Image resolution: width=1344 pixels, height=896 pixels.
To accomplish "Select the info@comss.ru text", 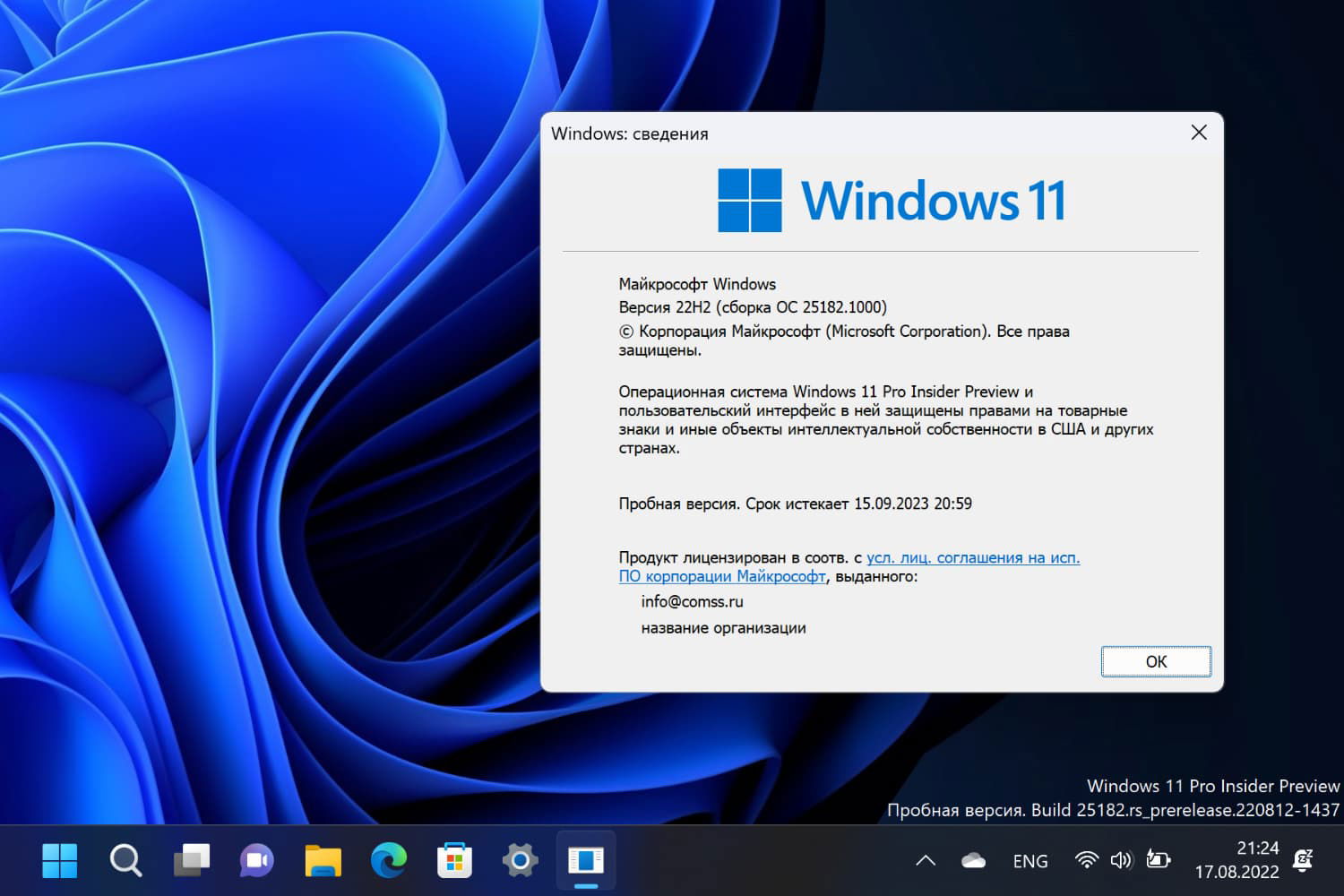I will click(x=693, y=601).
